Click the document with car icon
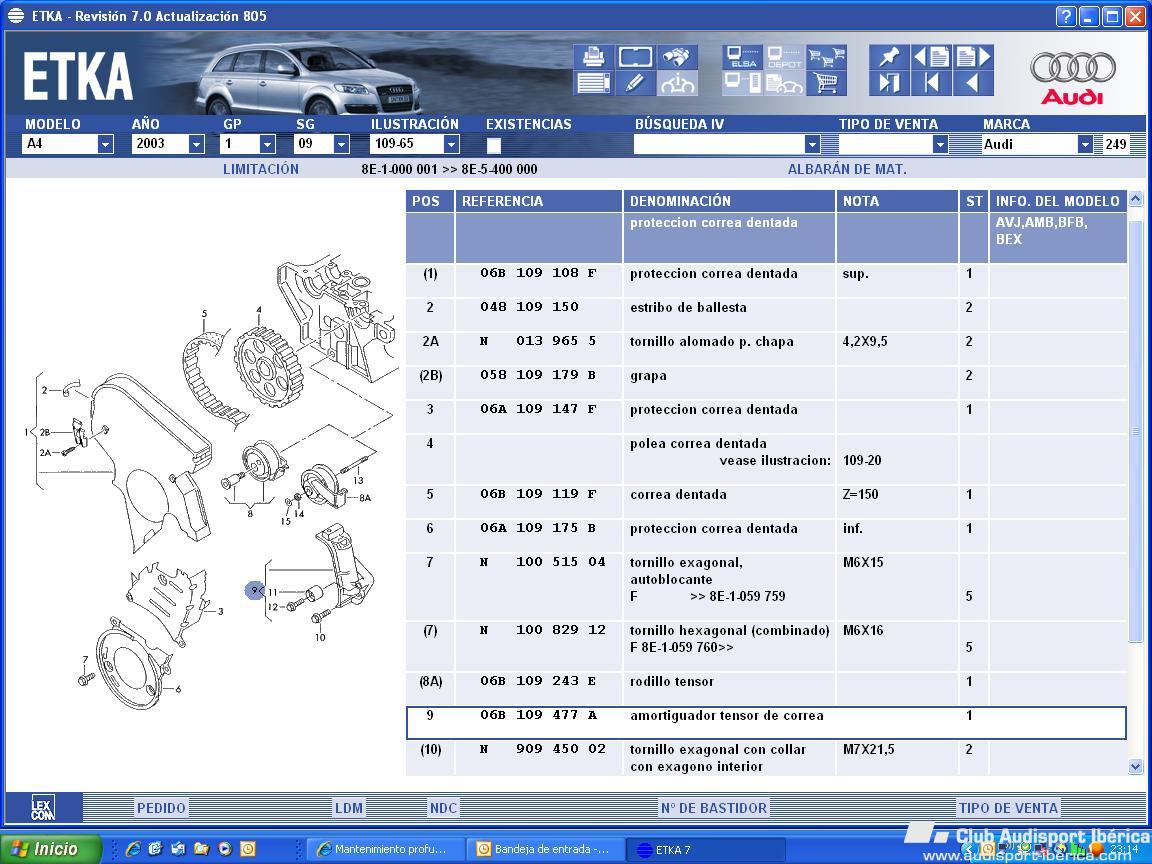This screenshot has width=1152, height=864. (x=784, y=83)
